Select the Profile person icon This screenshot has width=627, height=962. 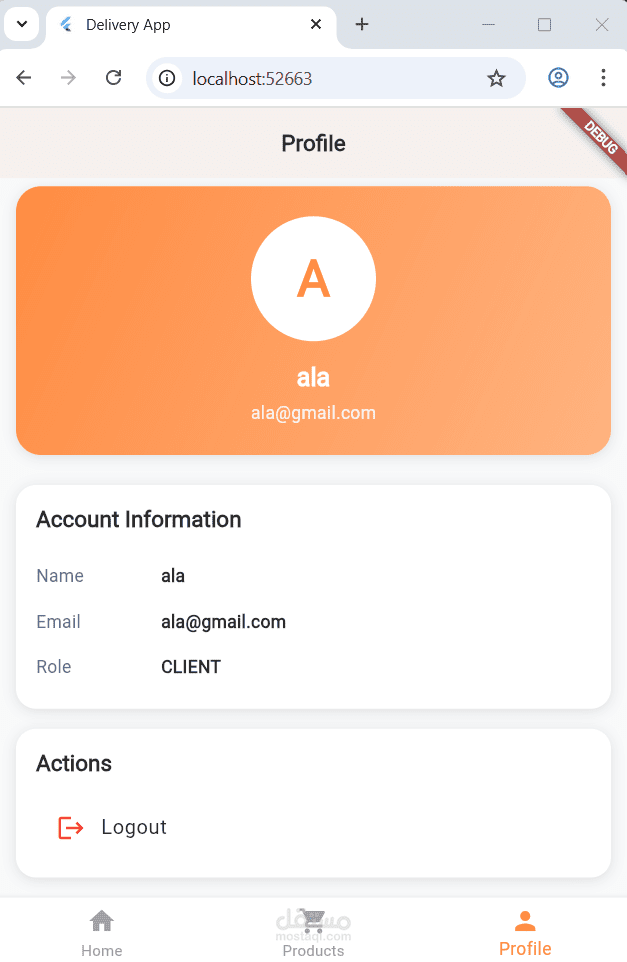tap(525, 921)
